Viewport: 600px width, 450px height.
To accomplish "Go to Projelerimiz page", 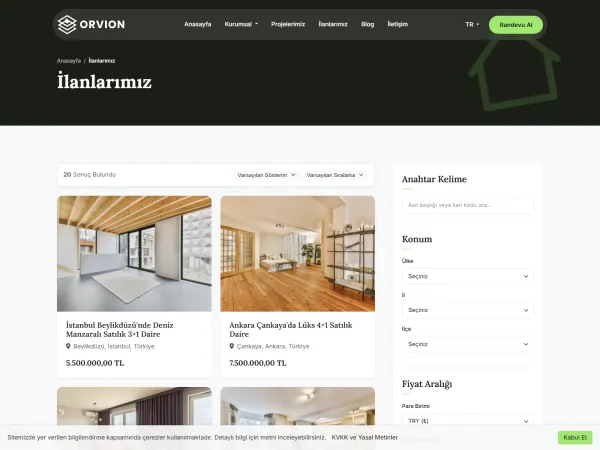I will click(x=288, y=24).
